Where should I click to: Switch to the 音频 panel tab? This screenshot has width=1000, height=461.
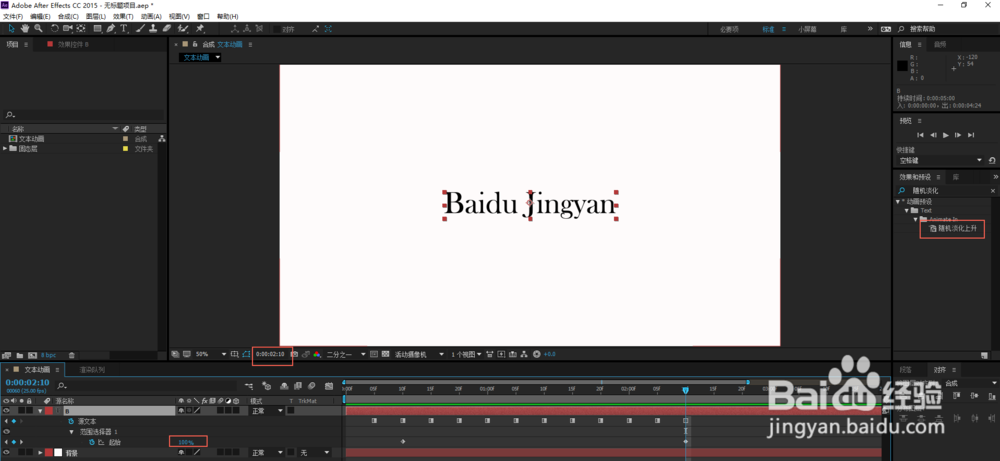coord(940,44)
